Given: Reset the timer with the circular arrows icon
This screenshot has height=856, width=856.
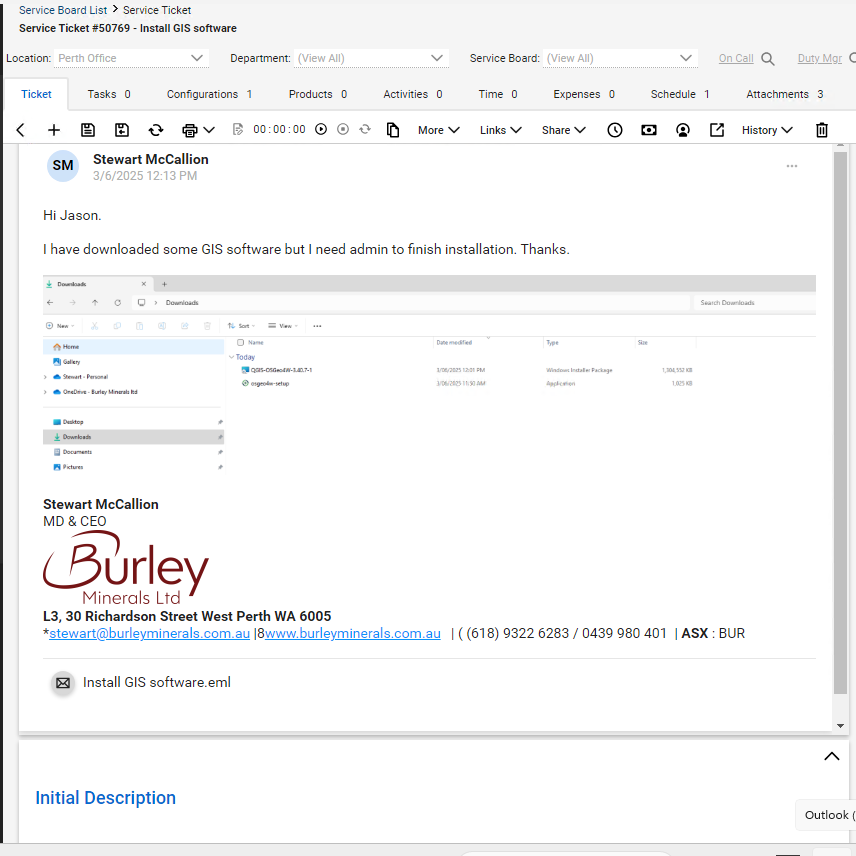Looking at the screenshot, I should coord(365,129).
